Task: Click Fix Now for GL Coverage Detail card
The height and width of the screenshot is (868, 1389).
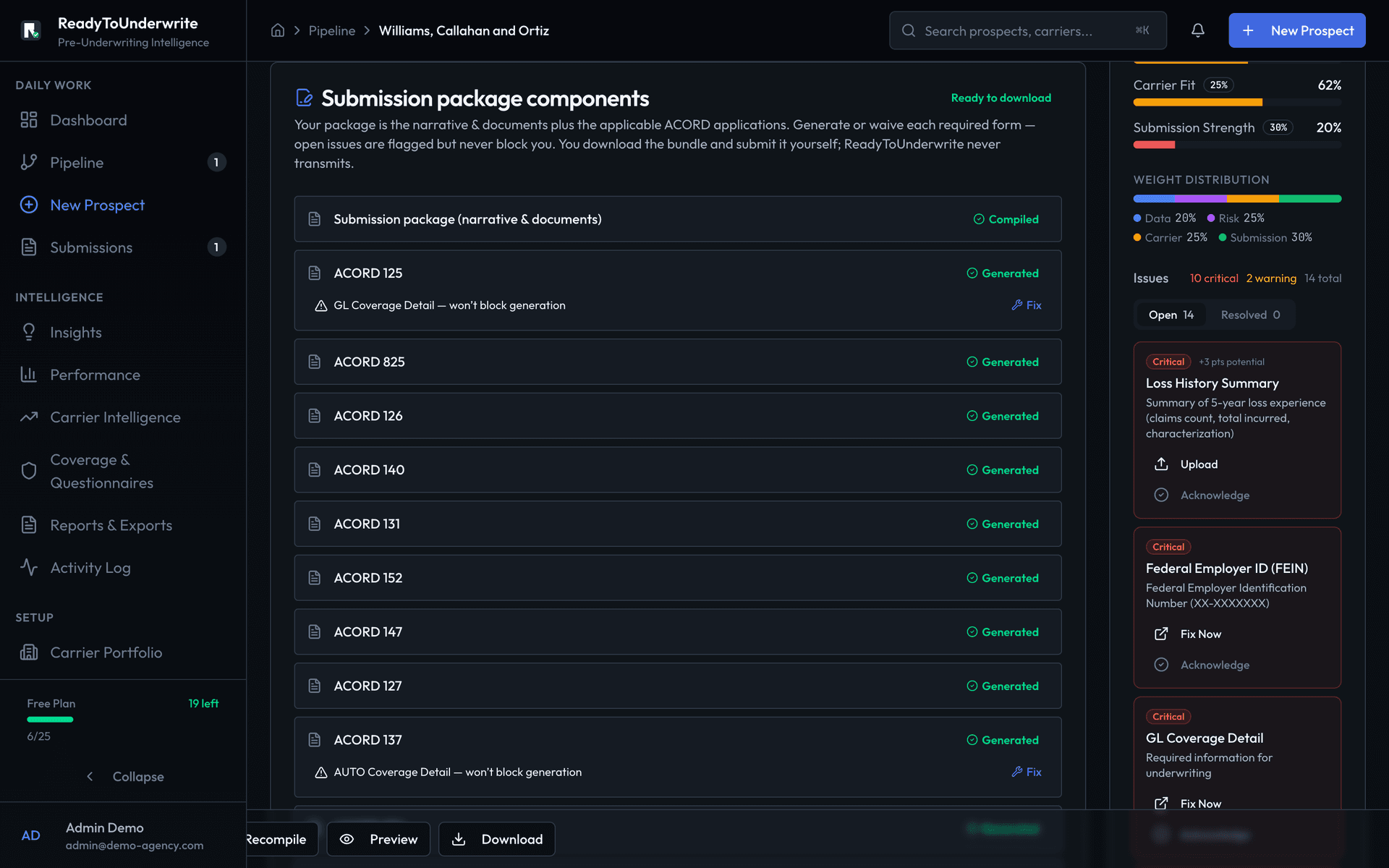Action: coord(1200,804)
